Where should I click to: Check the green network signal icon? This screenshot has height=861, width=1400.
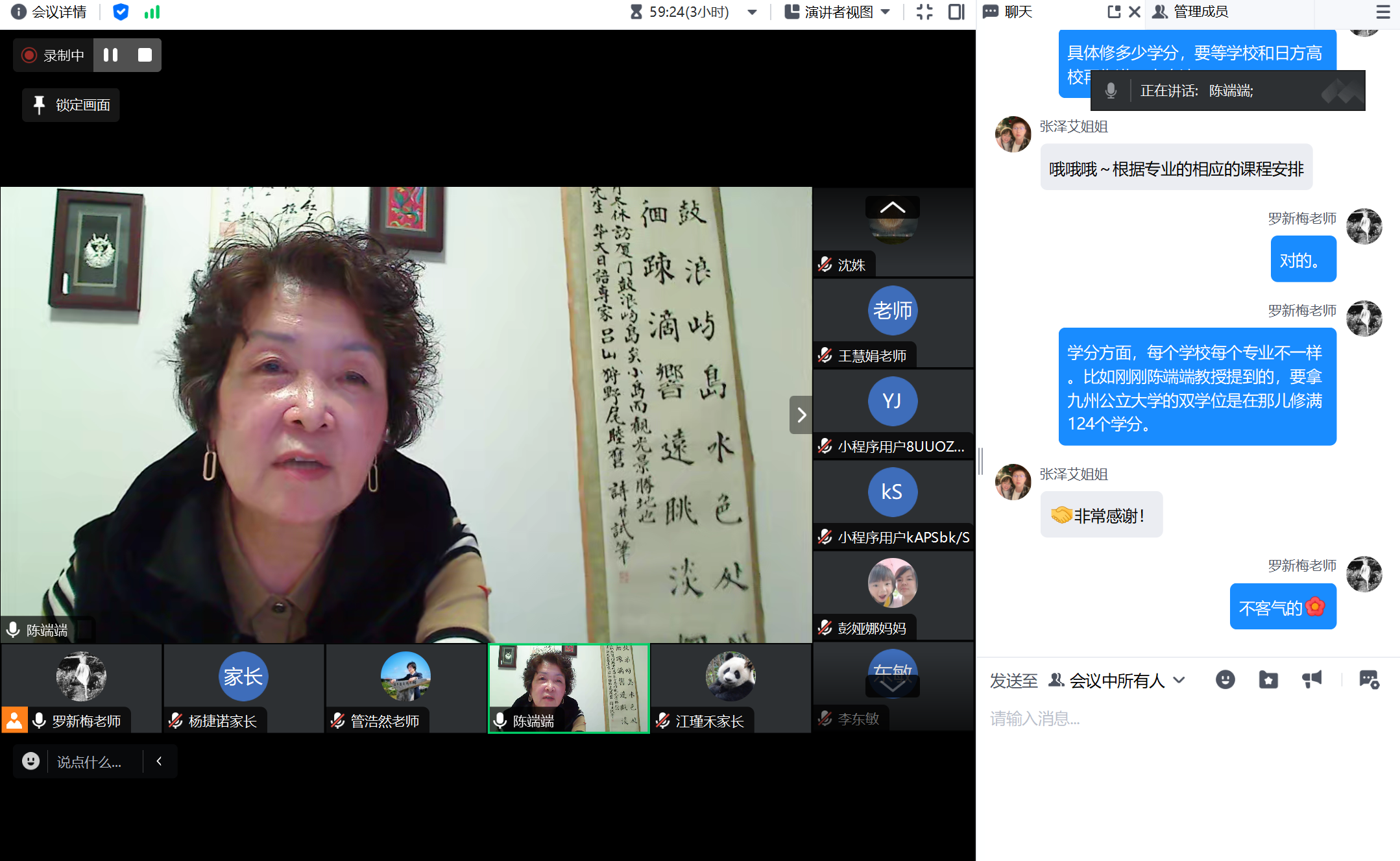(152, 12)
